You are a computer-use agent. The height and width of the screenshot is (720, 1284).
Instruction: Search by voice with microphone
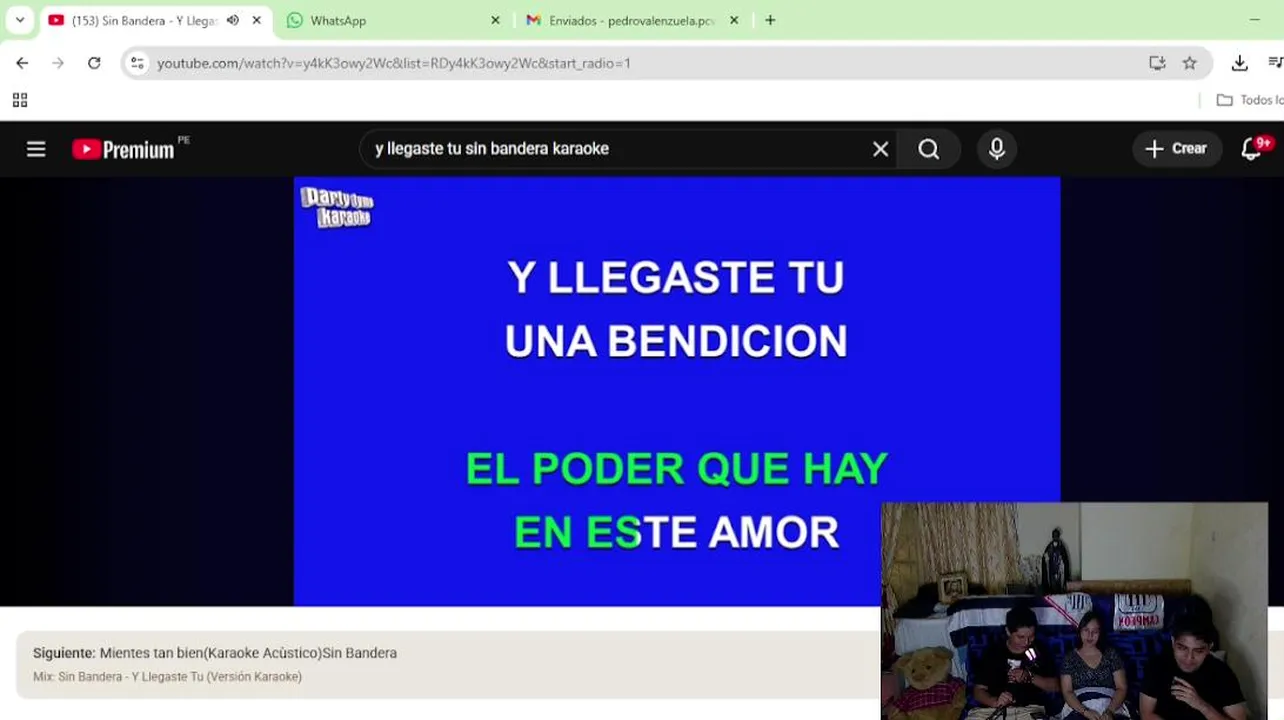coord(997,149)
